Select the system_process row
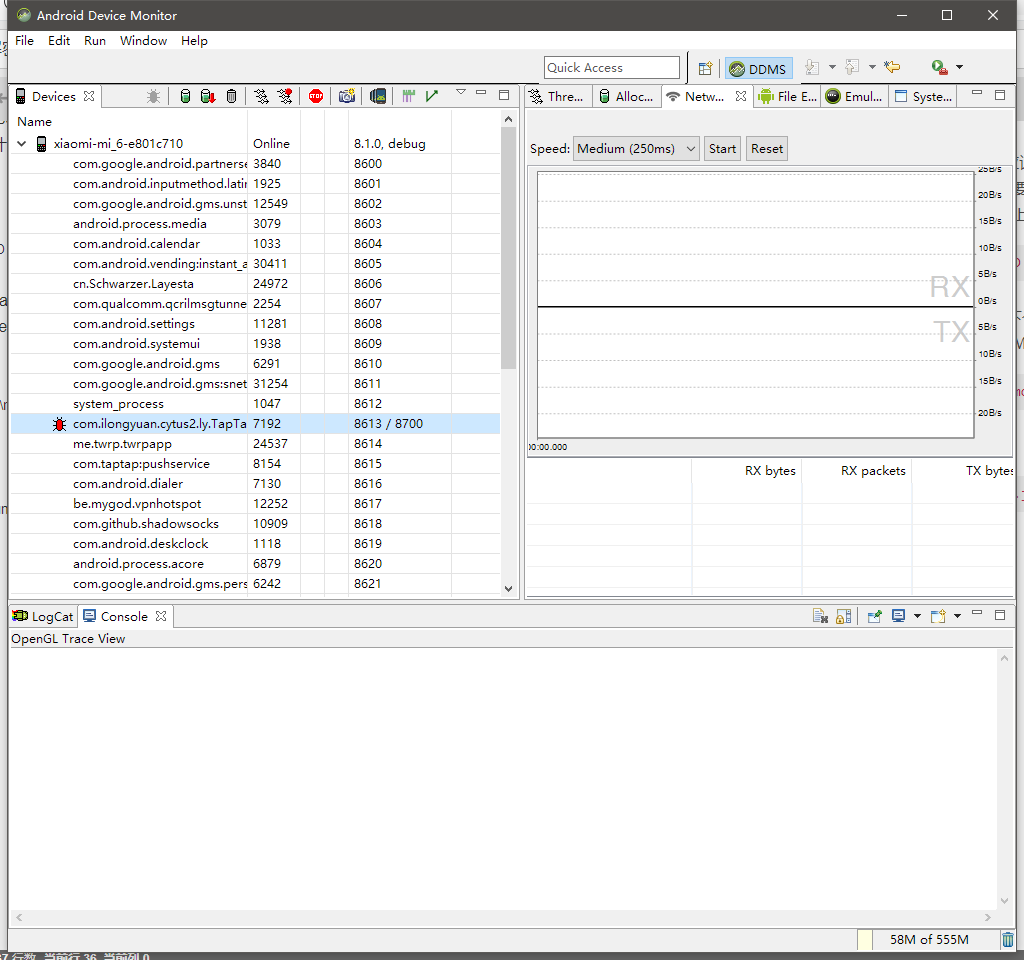Viewport: 1024px width, 960px height. tap(255, 404)
